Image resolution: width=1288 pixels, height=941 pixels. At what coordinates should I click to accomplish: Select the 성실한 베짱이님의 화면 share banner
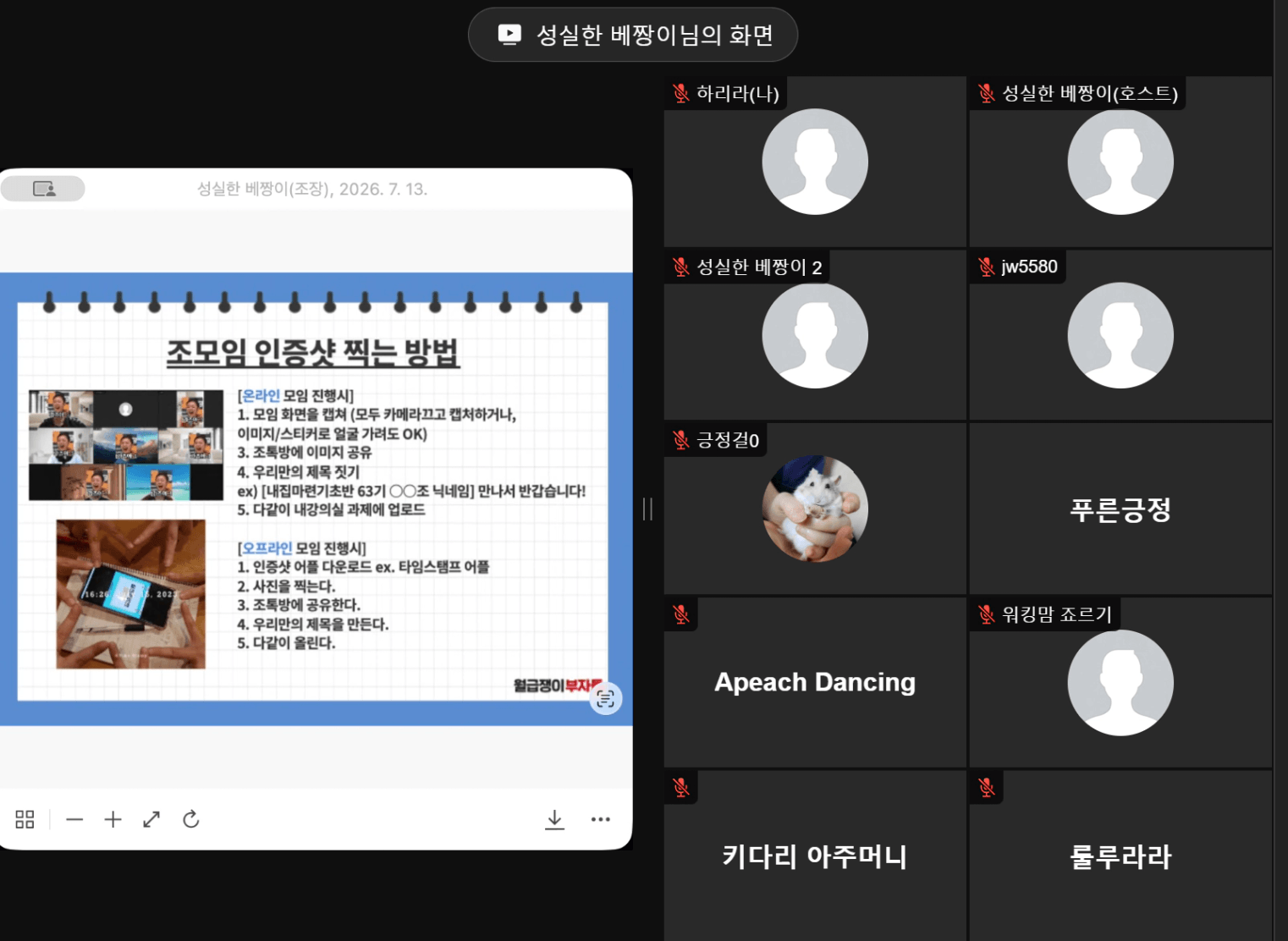[633, 35]
